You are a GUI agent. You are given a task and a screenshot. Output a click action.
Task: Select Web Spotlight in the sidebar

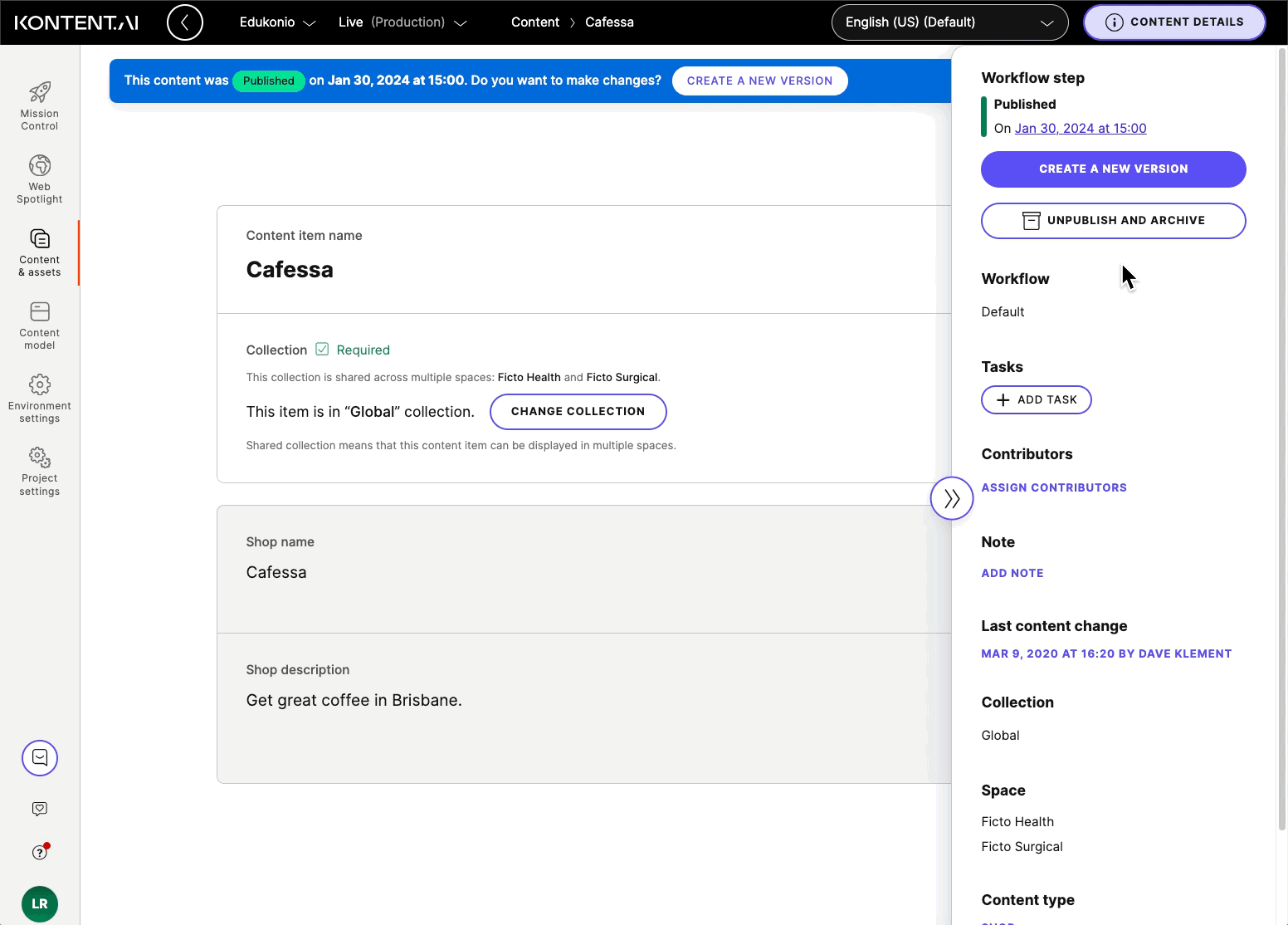39,178
